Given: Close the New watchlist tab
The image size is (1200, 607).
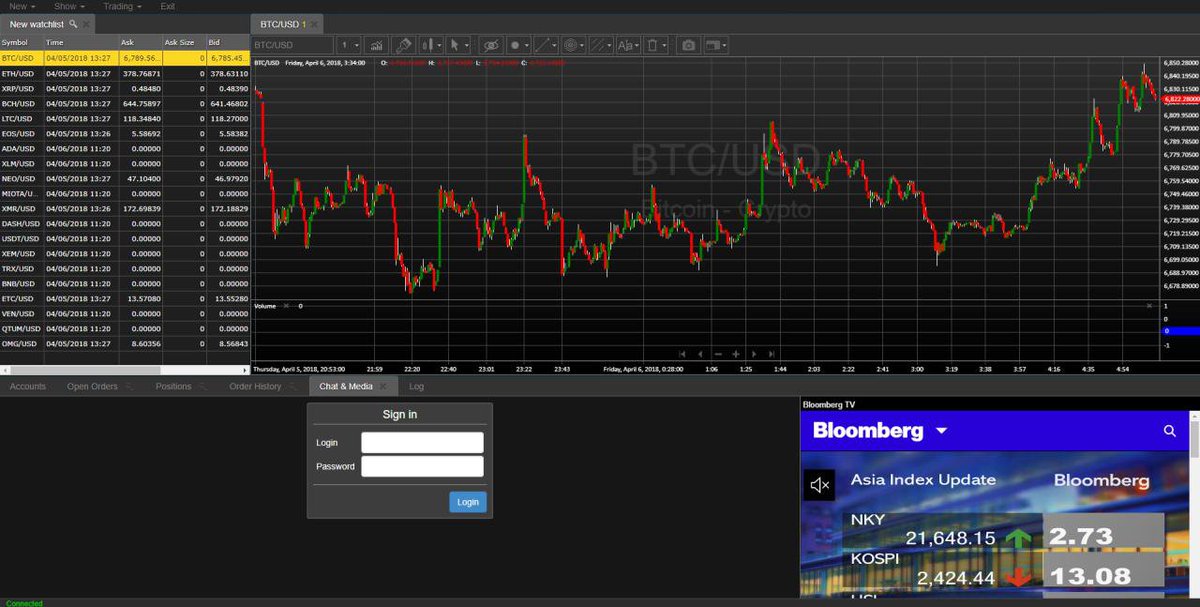Looking at the screenshot, I should [86, 23].
